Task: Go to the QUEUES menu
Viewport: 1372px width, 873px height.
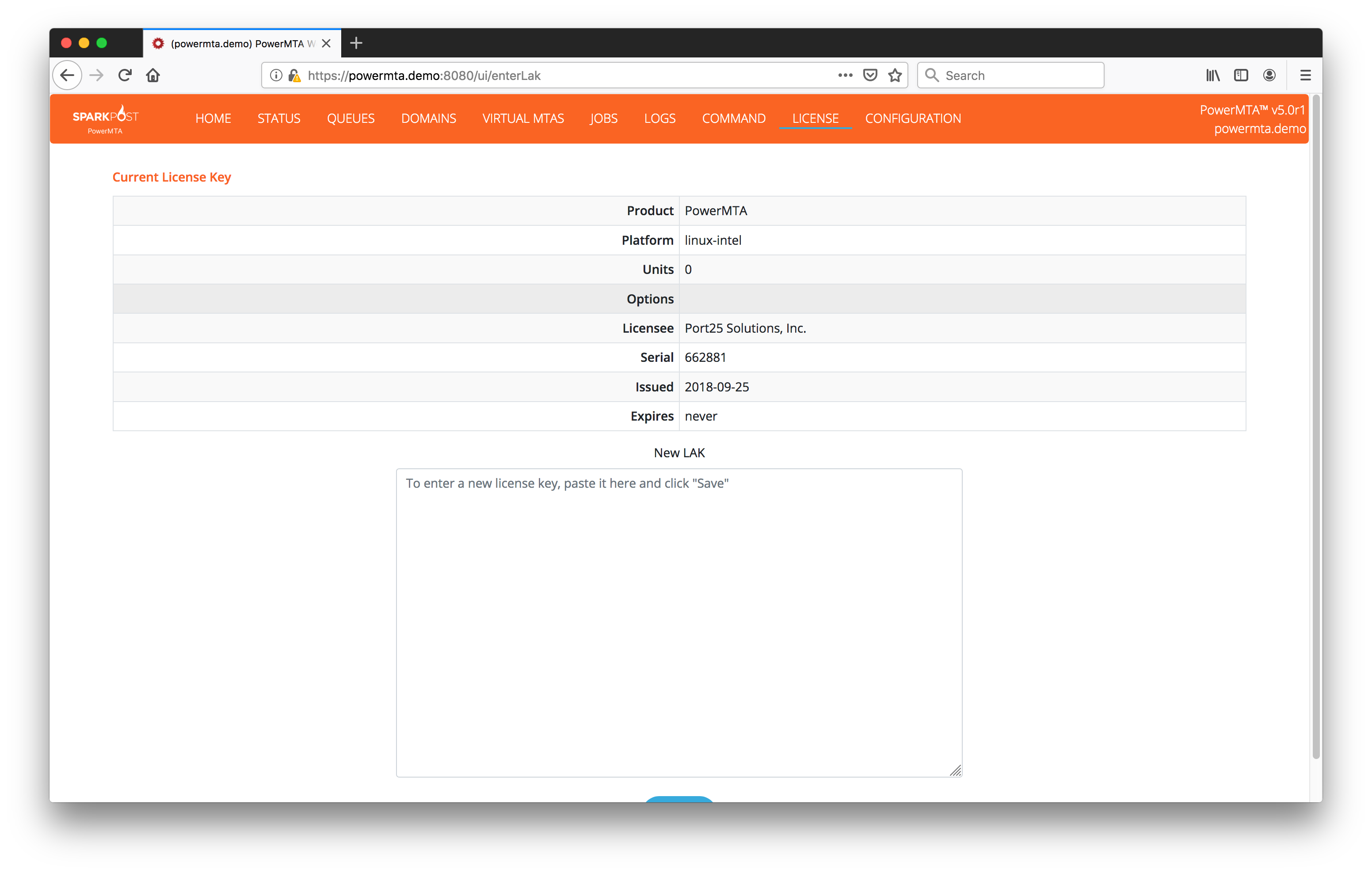Action: tap(351, 118)
